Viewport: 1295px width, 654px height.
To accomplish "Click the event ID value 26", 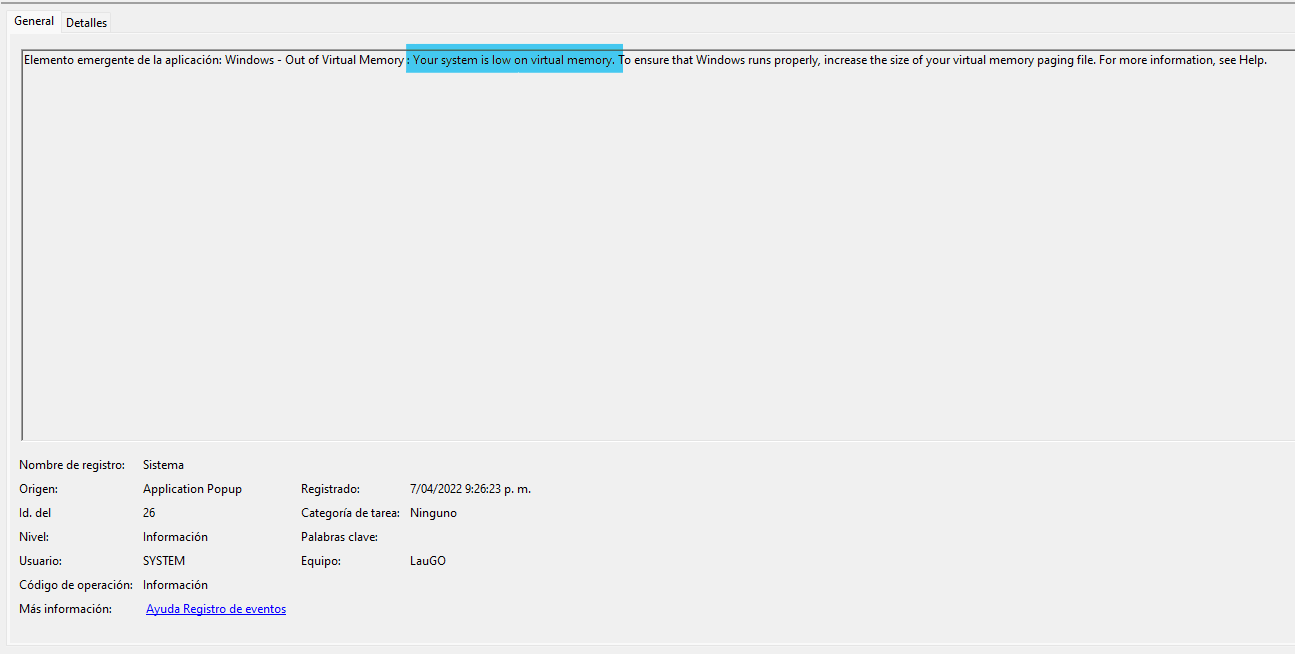I will pos(149,513).
